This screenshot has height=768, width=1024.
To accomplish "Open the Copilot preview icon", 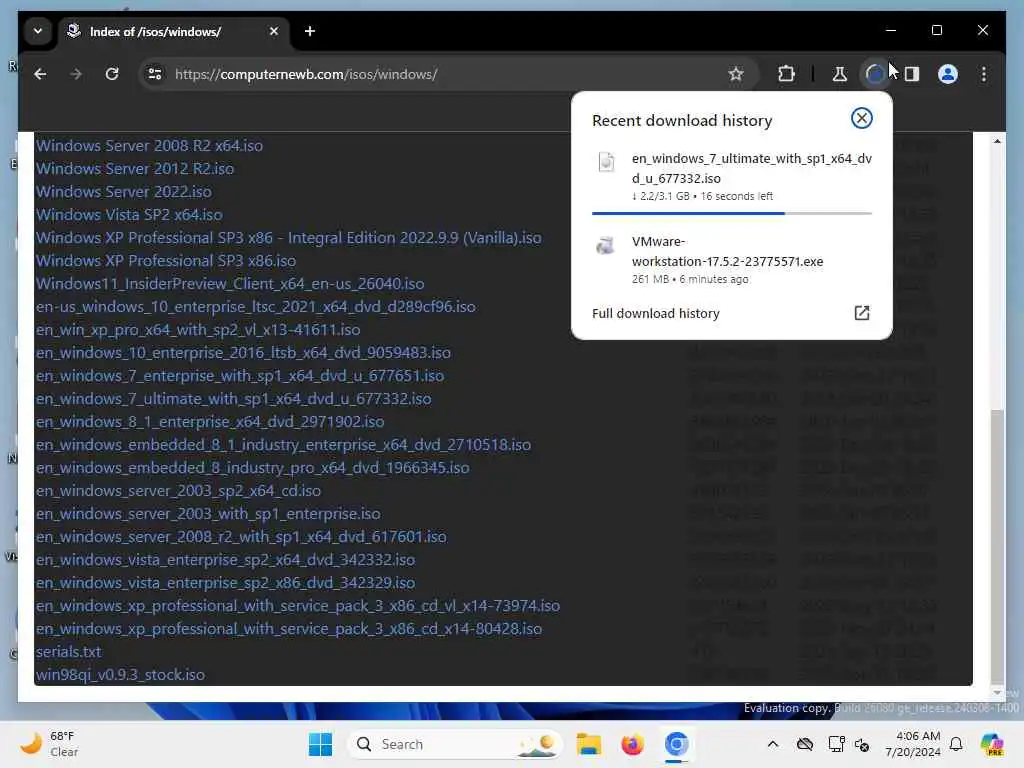I will 991,744.
